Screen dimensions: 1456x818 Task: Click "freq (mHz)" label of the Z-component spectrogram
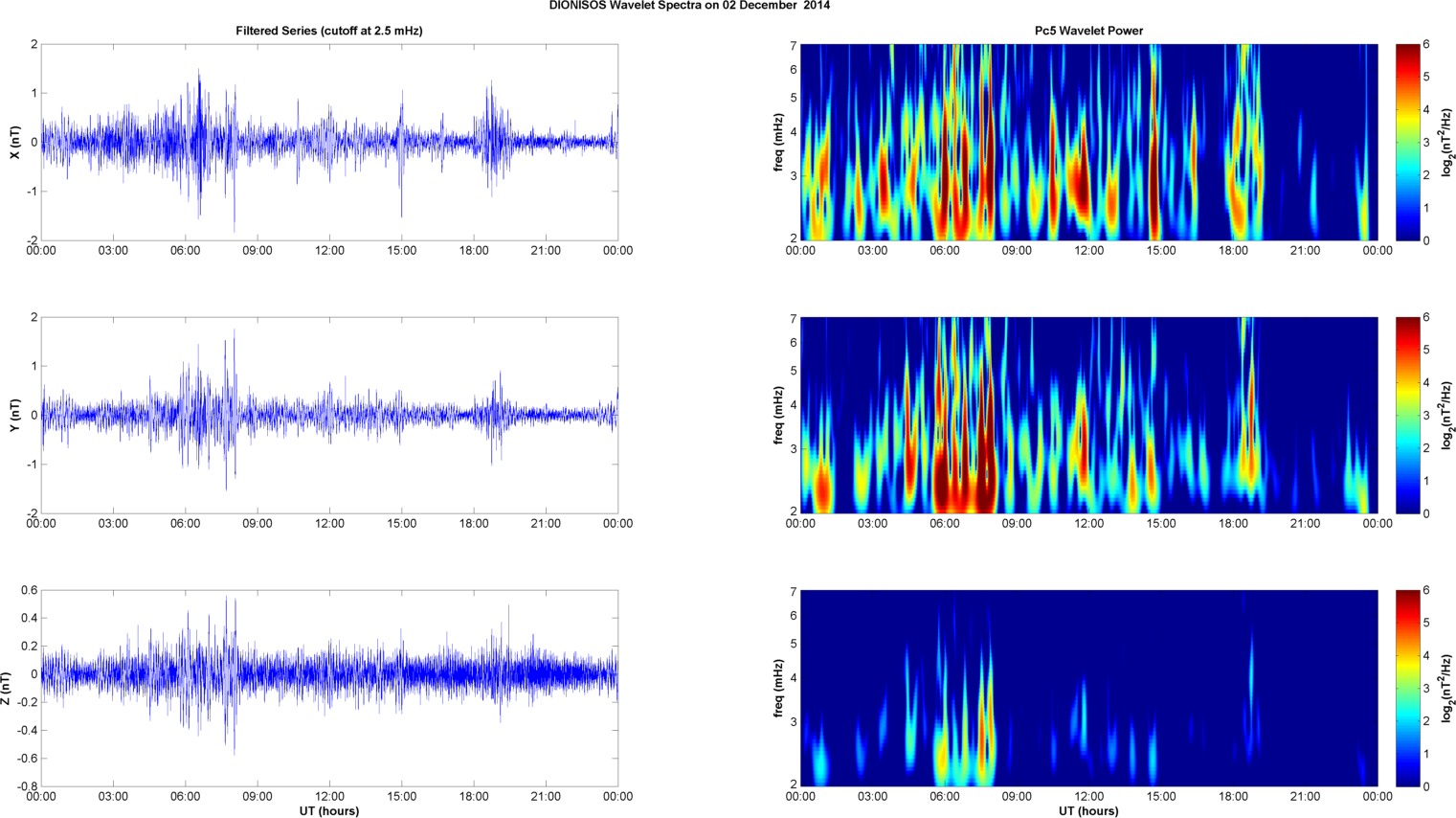coord(779,689)
